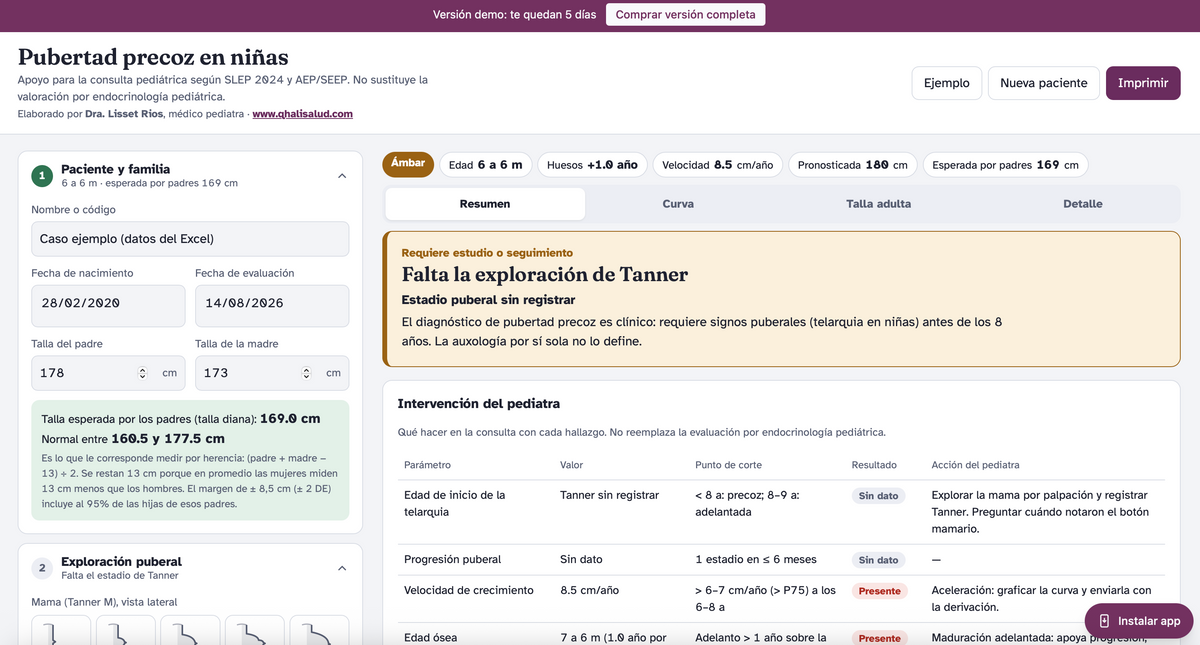Click the 'Falta la exploración de Tanner' heading

point(545,275)
